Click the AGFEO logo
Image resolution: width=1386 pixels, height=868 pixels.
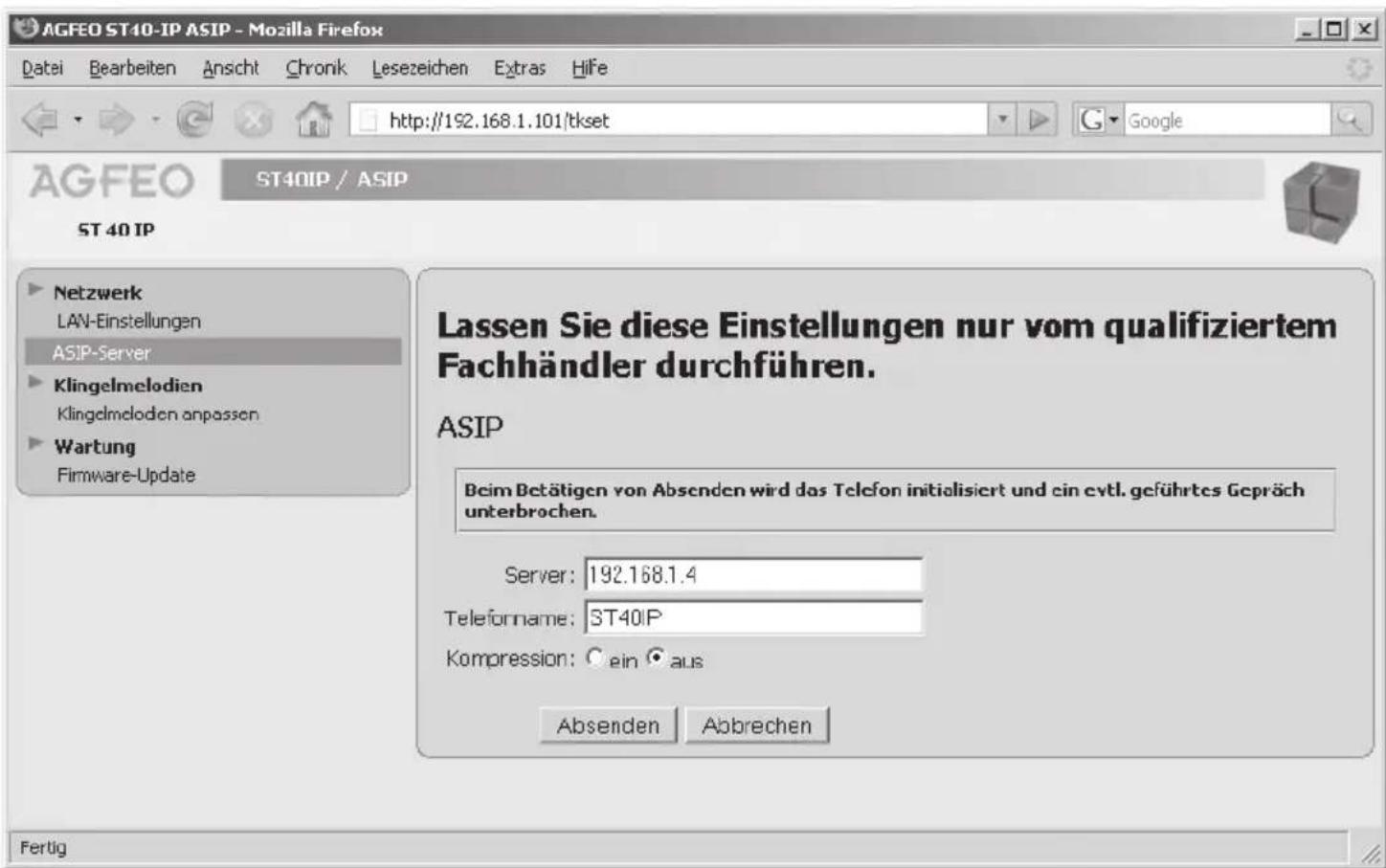click(x=112, y=181)
